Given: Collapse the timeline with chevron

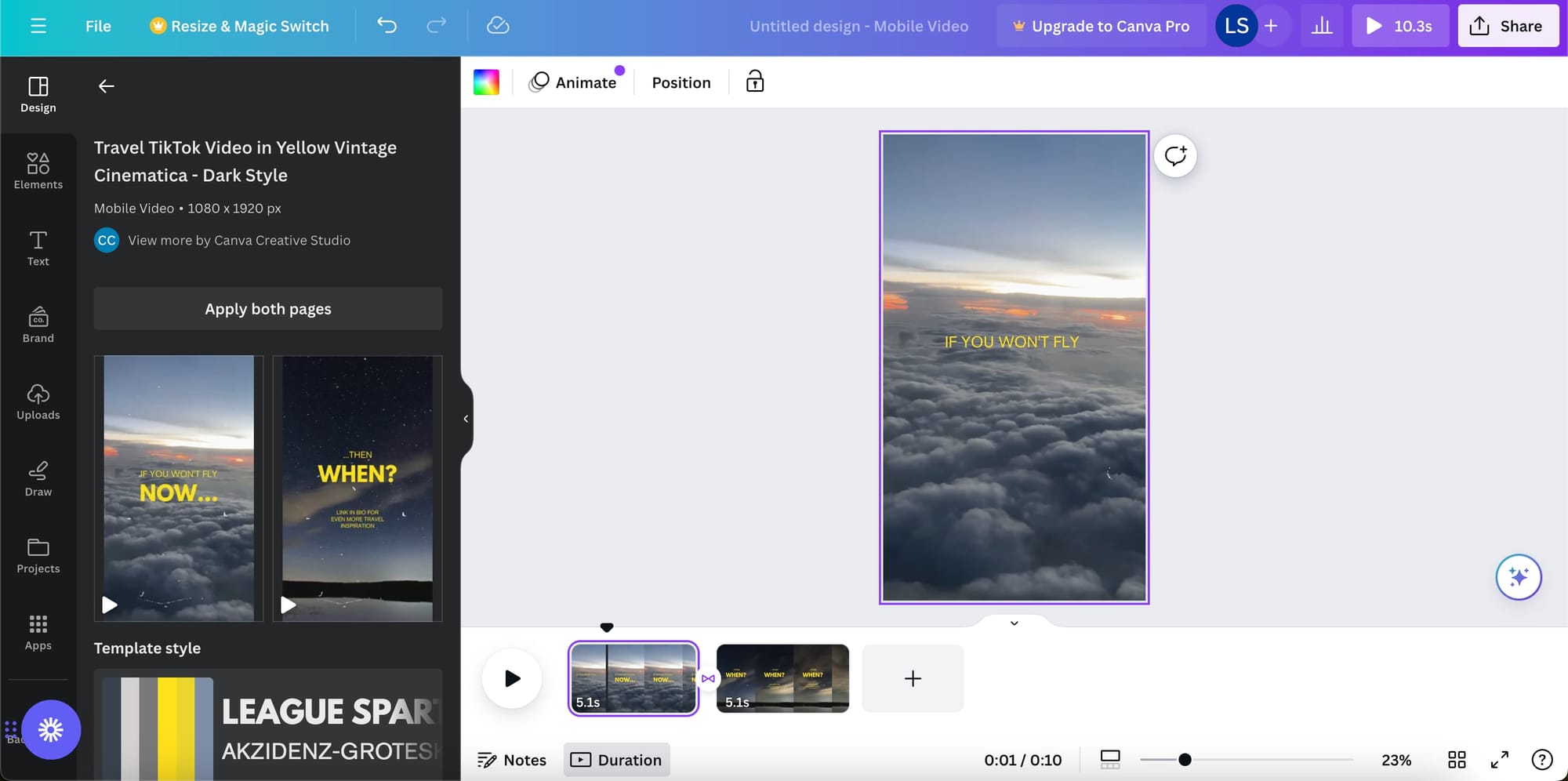Looking at the screenshot, I should pyautogui.click(x=1014, y=623).
